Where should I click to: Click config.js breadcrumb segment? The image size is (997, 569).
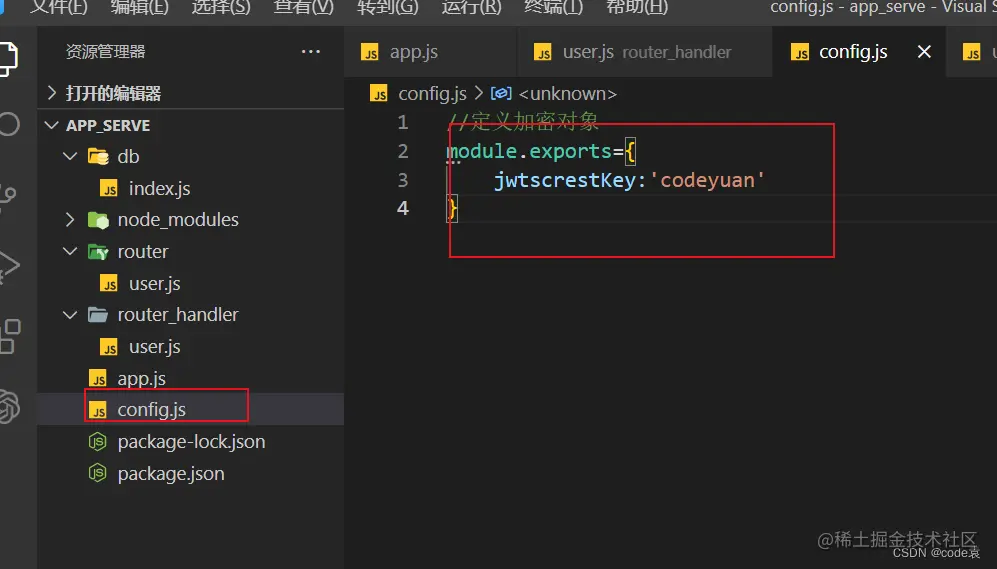tap(432, 94)
